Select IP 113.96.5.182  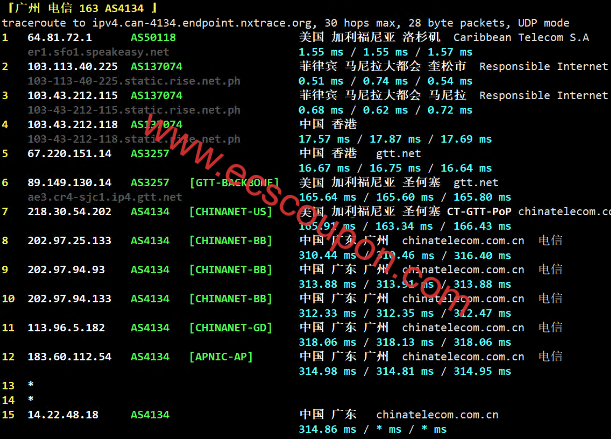tap(66, 328)
